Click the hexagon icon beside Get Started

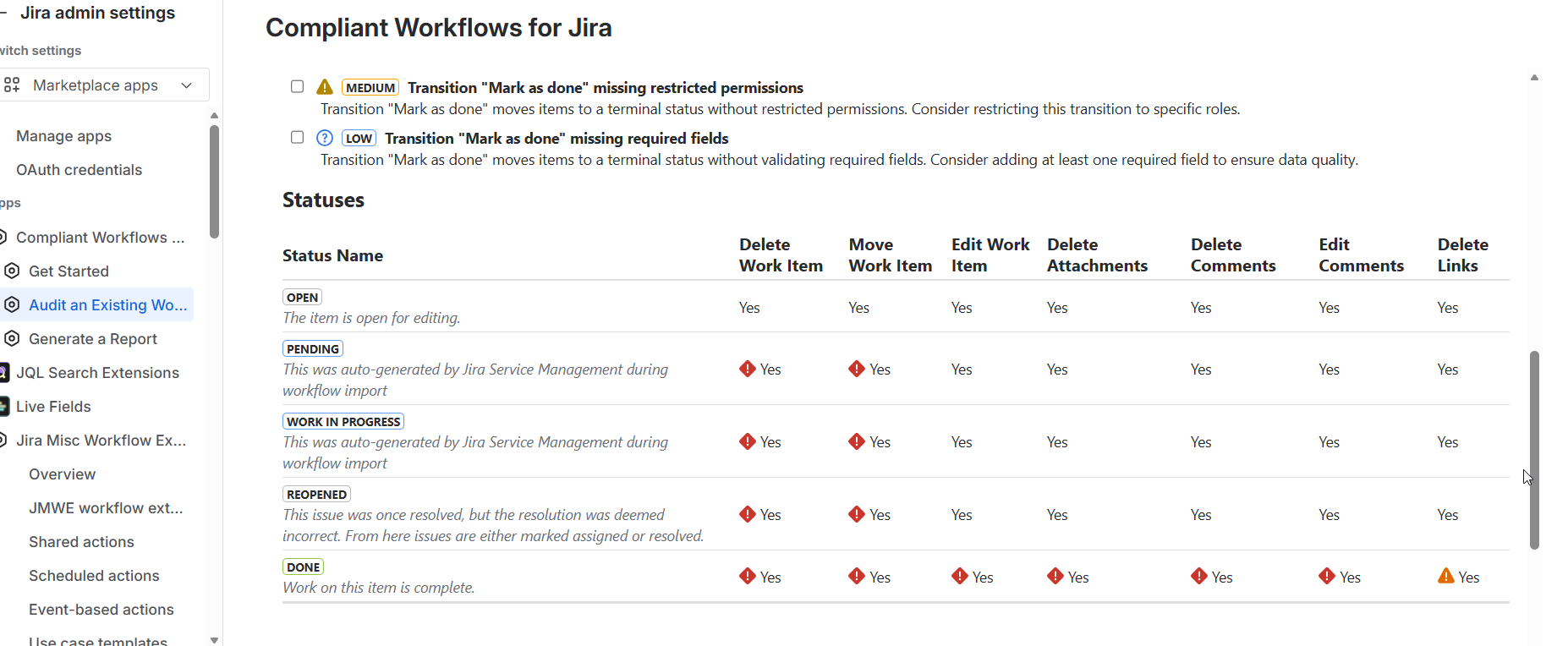tap(12, 271)
